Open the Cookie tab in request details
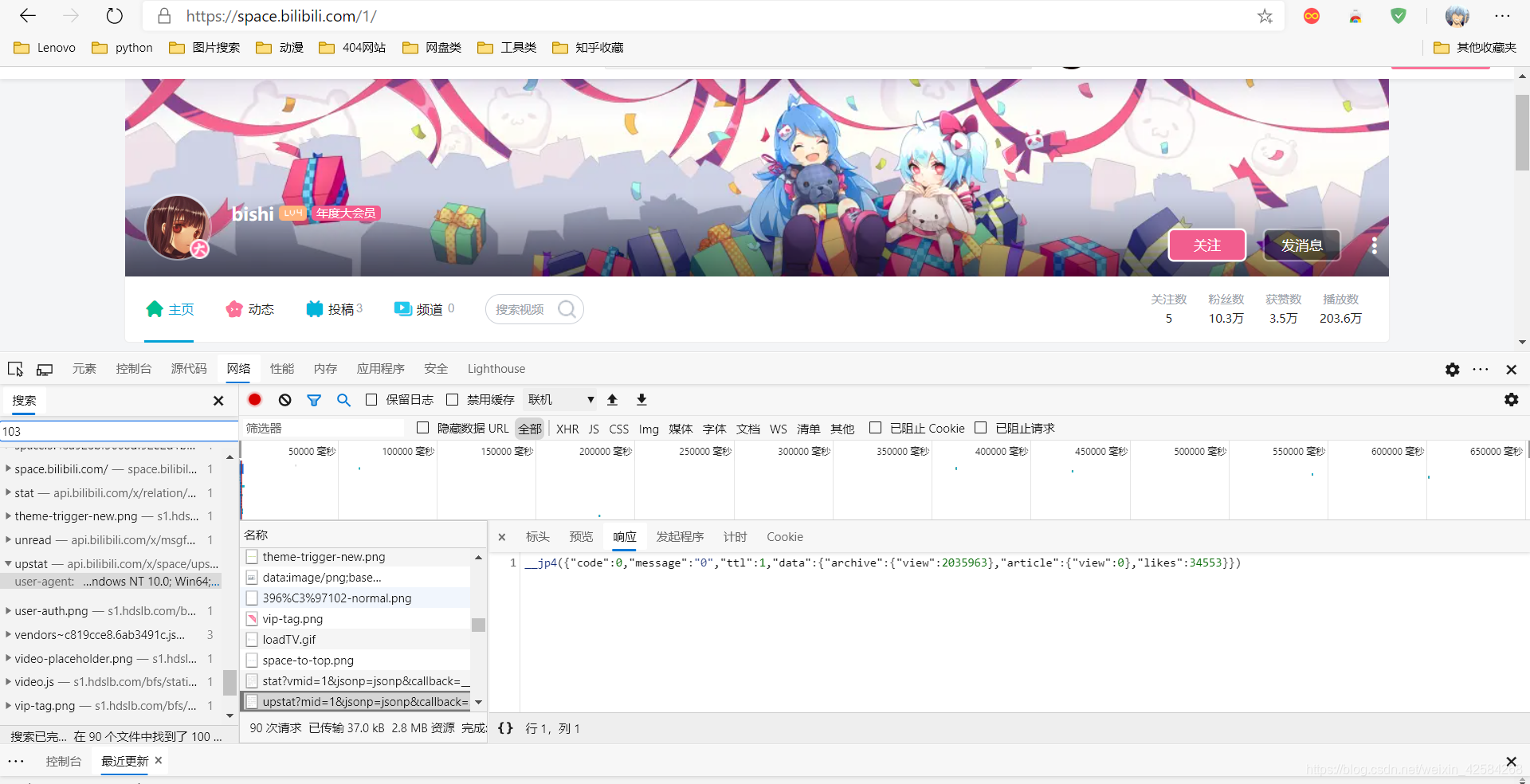The image size is (1530, 784). [x=784, y=537]
